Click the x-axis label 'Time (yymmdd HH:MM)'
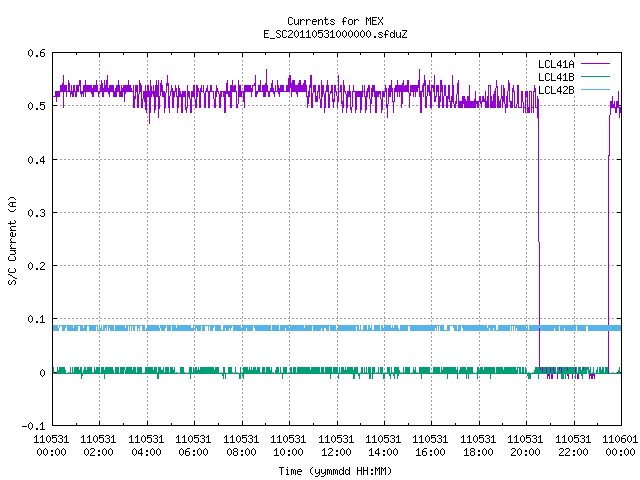Viewport: 640px width, 480px height. click(335, 471)
